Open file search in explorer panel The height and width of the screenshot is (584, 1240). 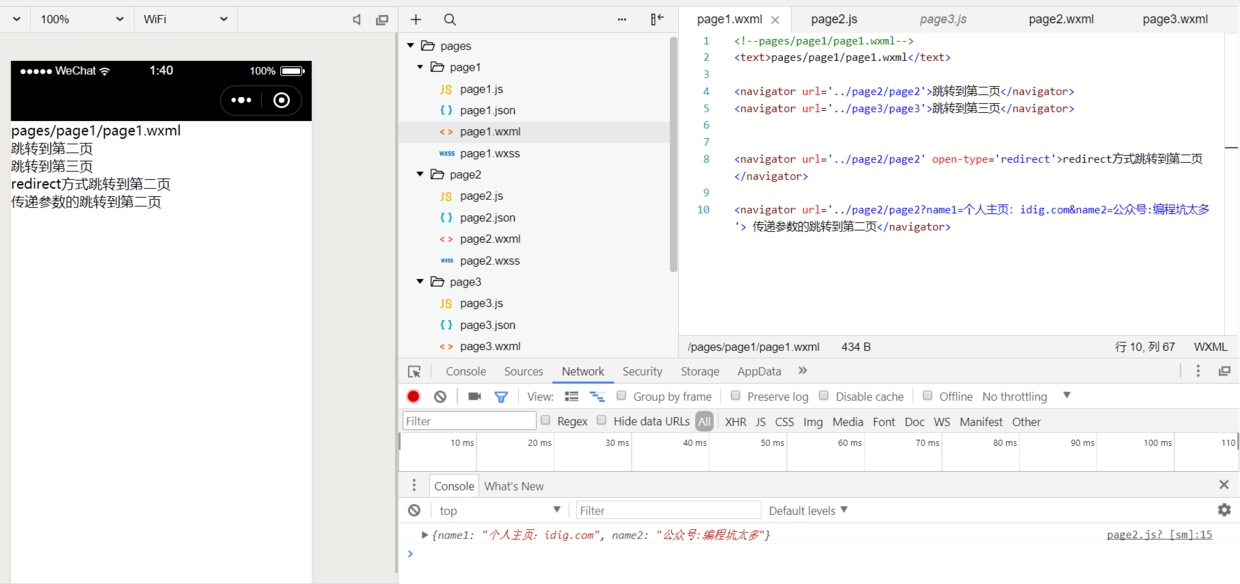pyautogui.click(x=450, y=19)
